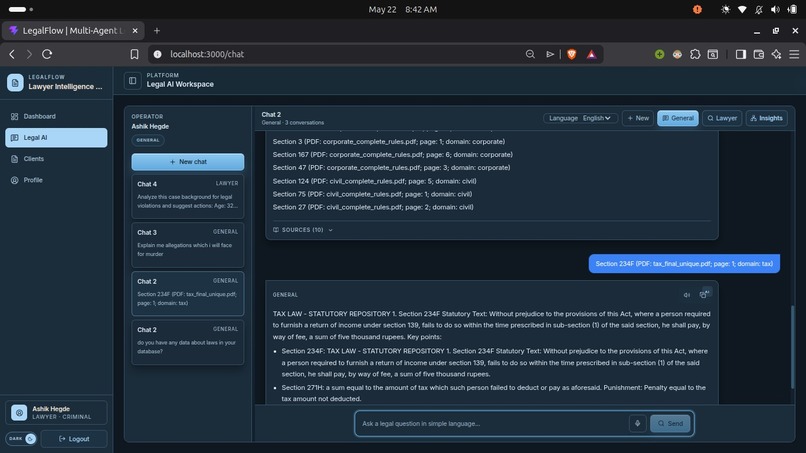Open the browser hamburger menu
The image size is (806, 453).
[x=794, y=54]
